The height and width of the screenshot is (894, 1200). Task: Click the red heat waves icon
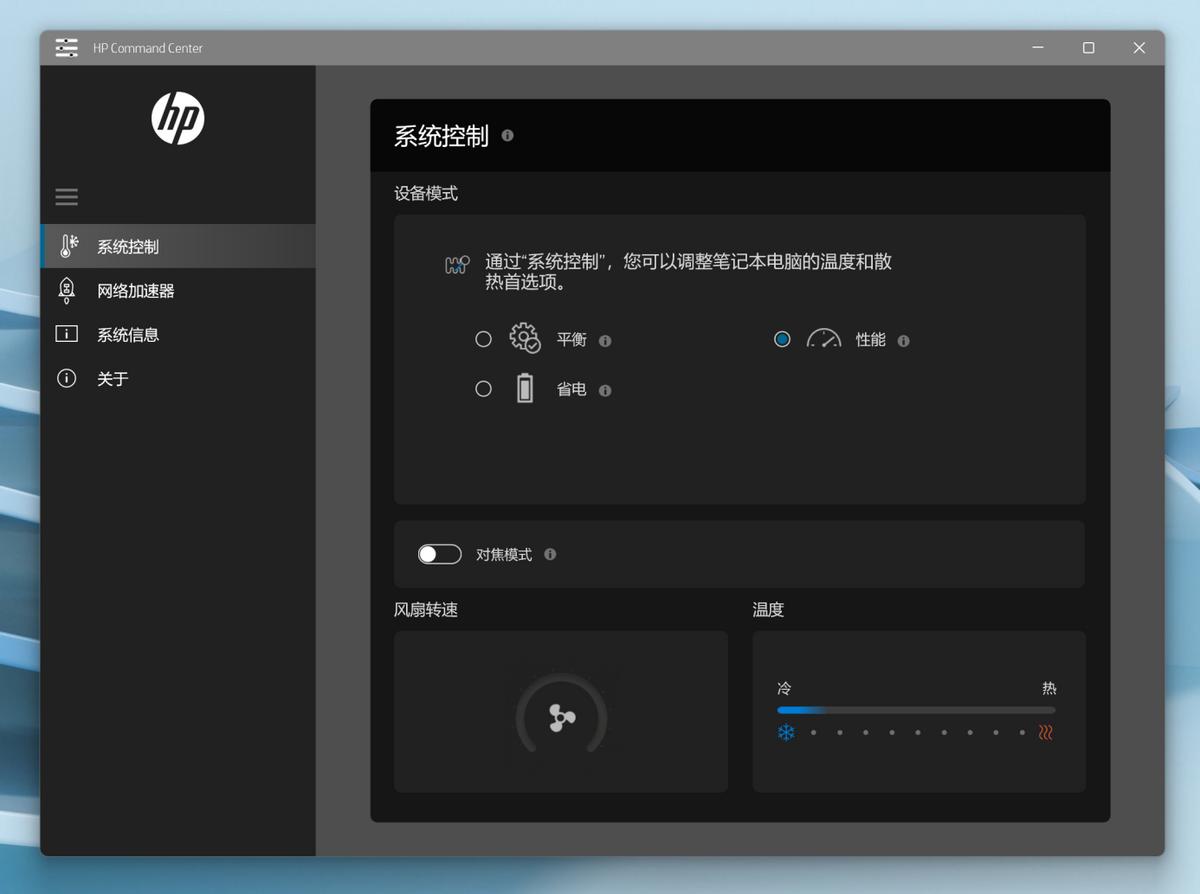click(1045, 733)
